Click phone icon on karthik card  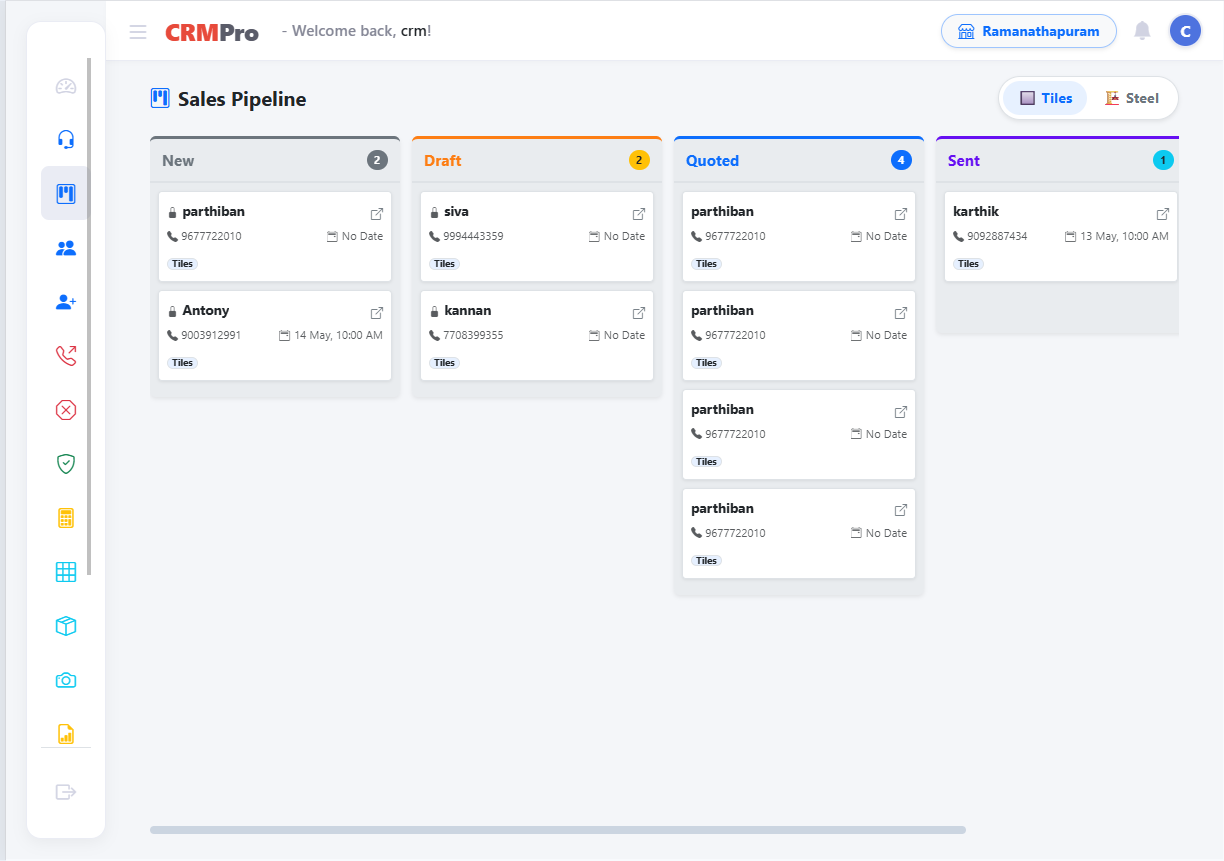(958, 237)
